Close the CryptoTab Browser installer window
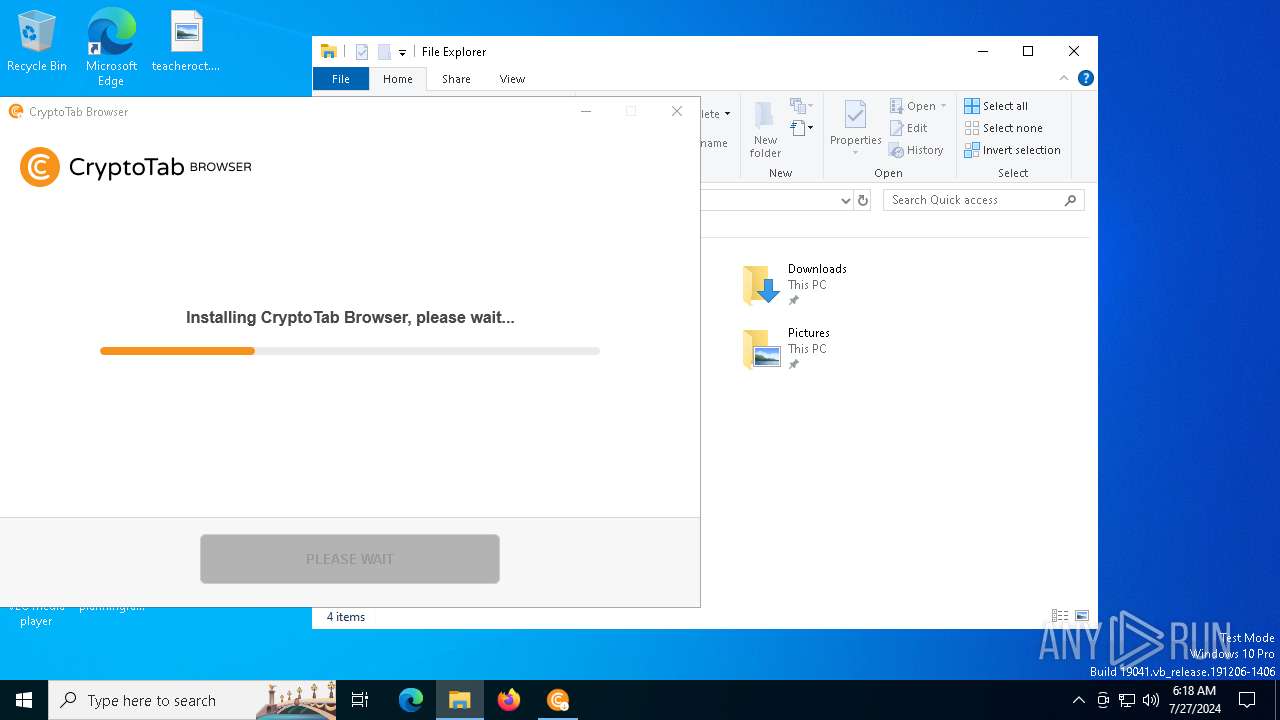Screen dimensions: 1280x720 pyautogui.click(x=677, y=111)
